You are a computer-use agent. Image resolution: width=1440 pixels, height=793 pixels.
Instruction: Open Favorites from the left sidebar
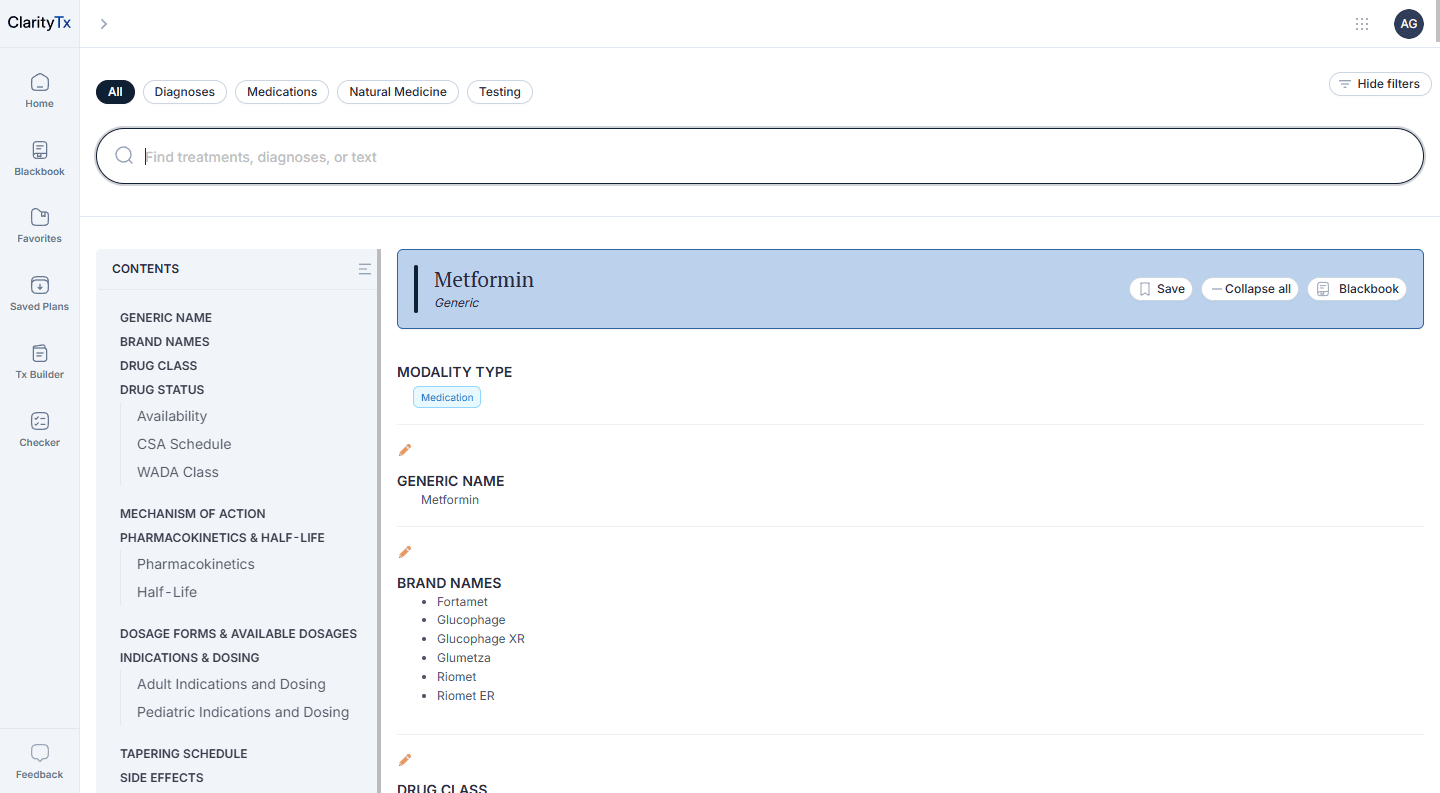click(x=39, y=225)
